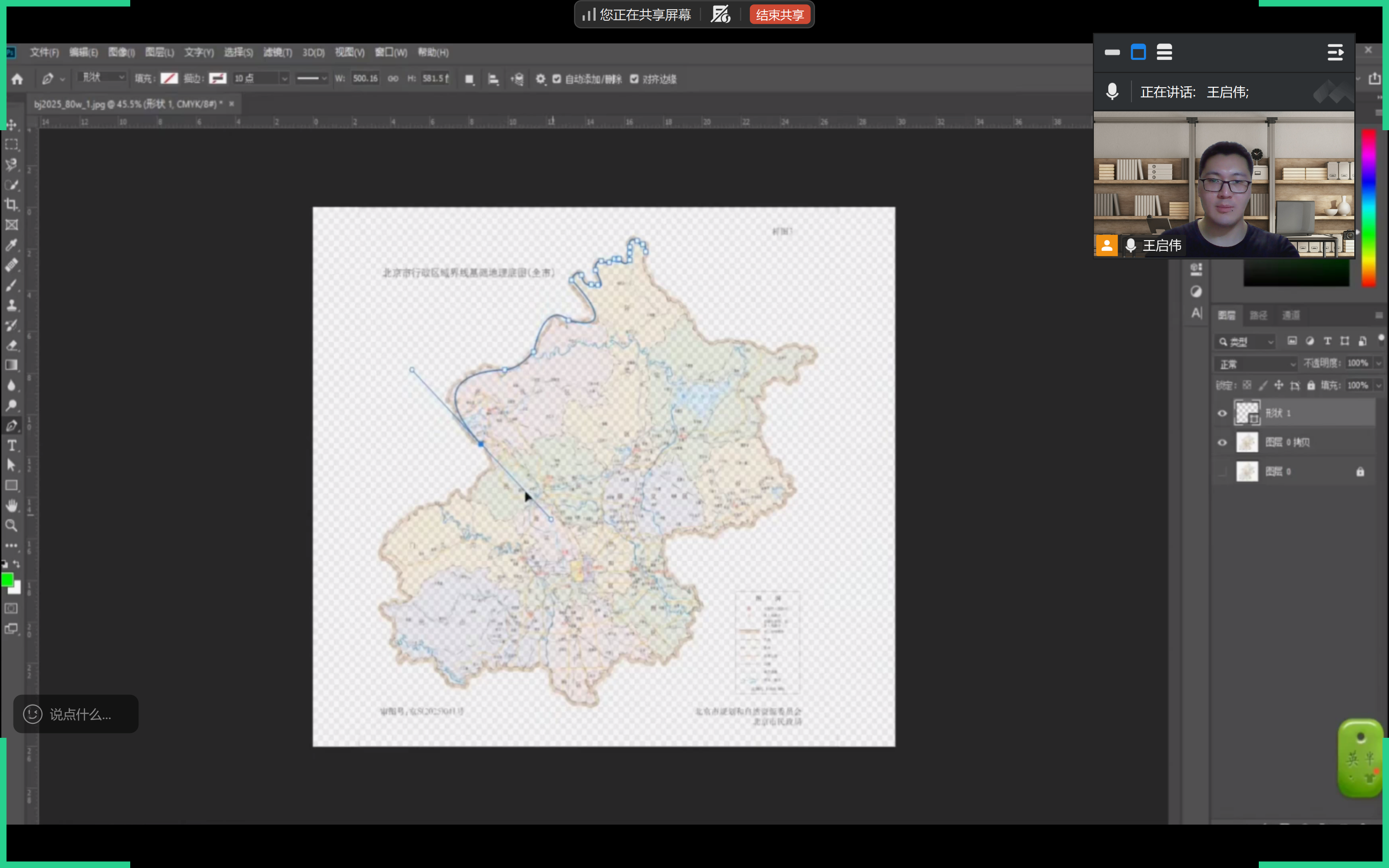Uncheck the 对齐边缘 option
Image resolution: width=1389 pixels, height=868 pixels.
634,79
